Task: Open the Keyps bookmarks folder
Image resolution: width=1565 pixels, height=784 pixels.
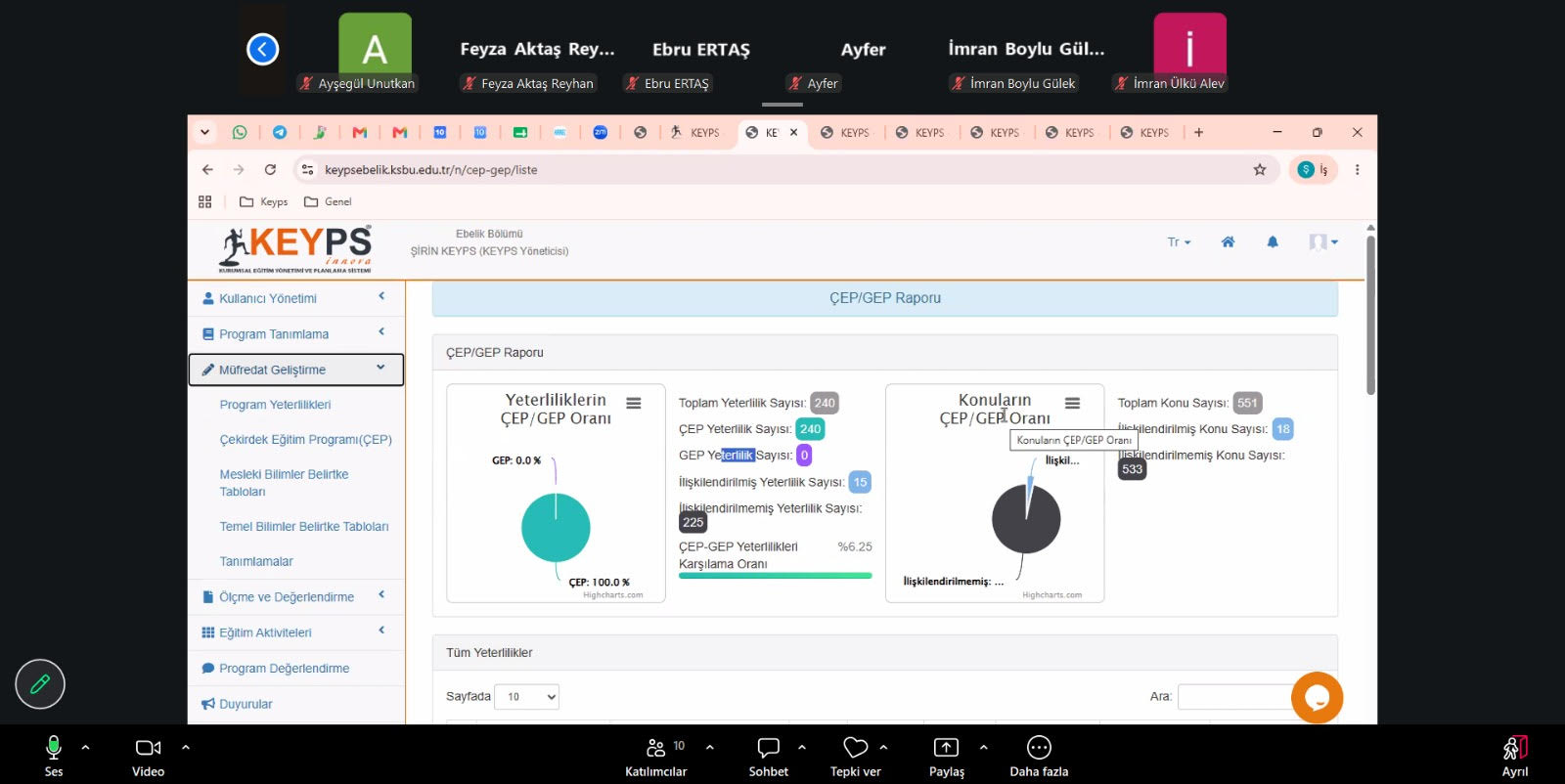Action: point(264,201)
